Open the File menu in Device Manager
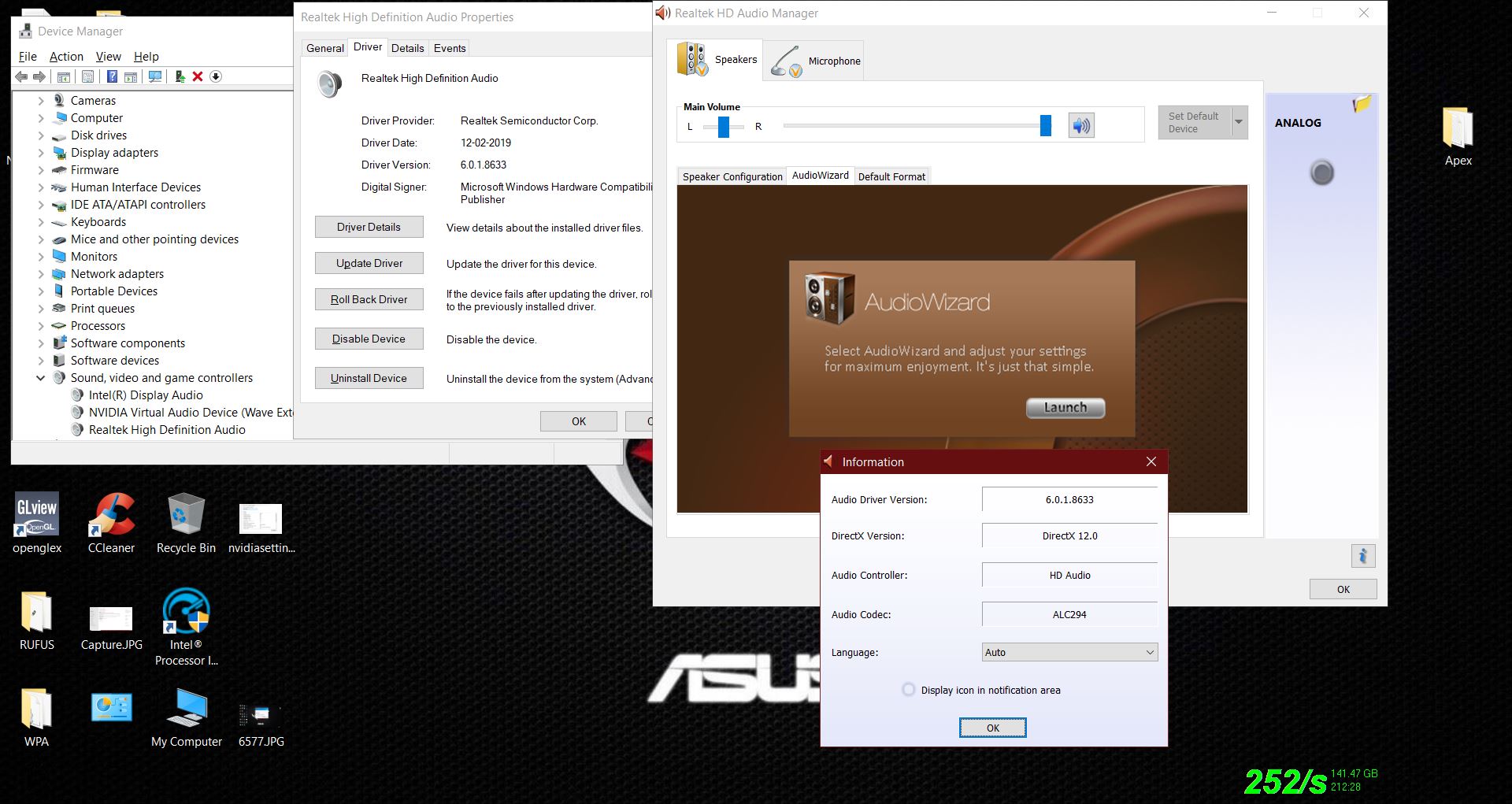The width and height of the screenshot is (1512, 804). pos(28,57)
